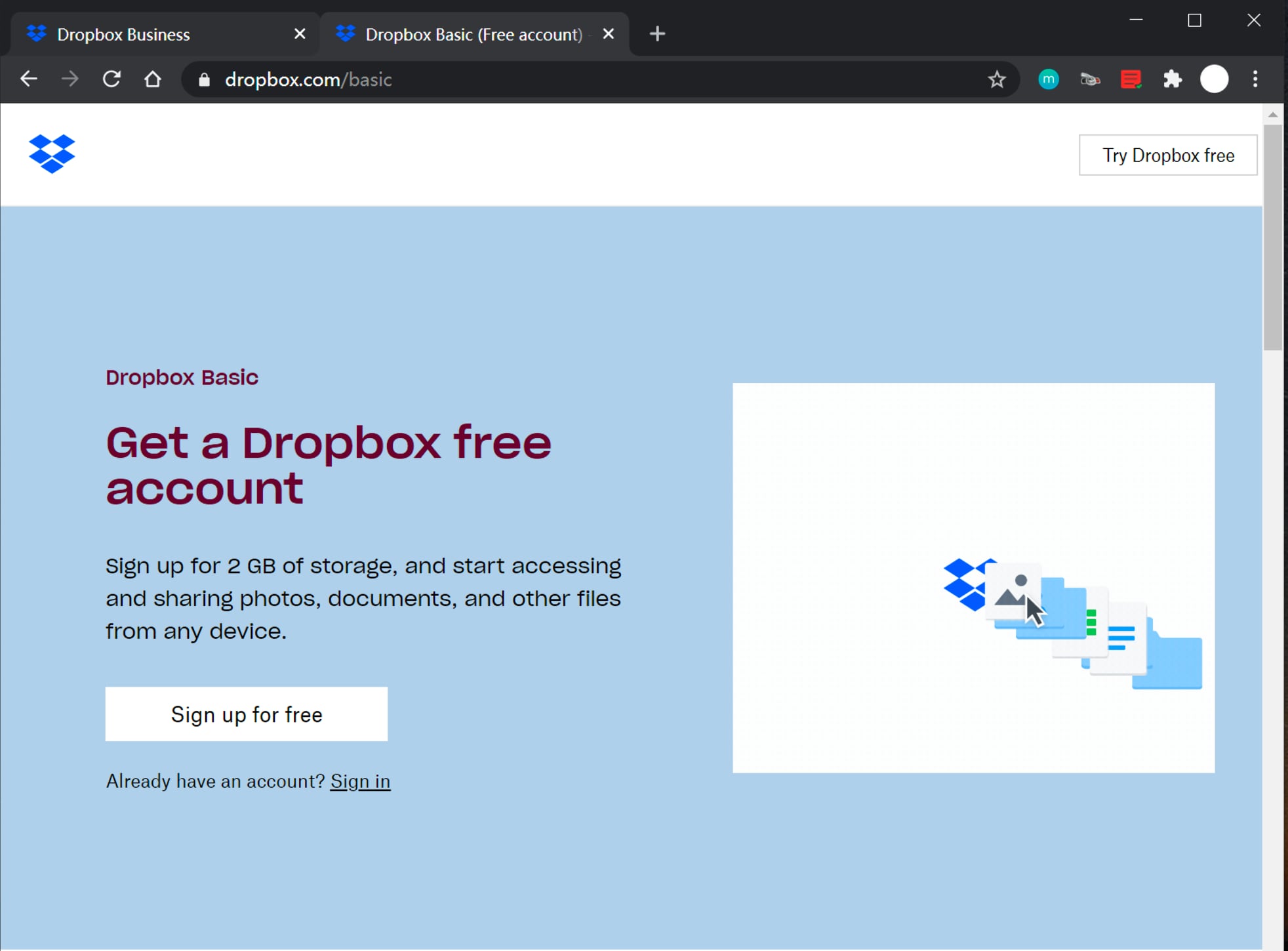Open the red notes extension
The image size is (1288, 951).
(1131, 79)
